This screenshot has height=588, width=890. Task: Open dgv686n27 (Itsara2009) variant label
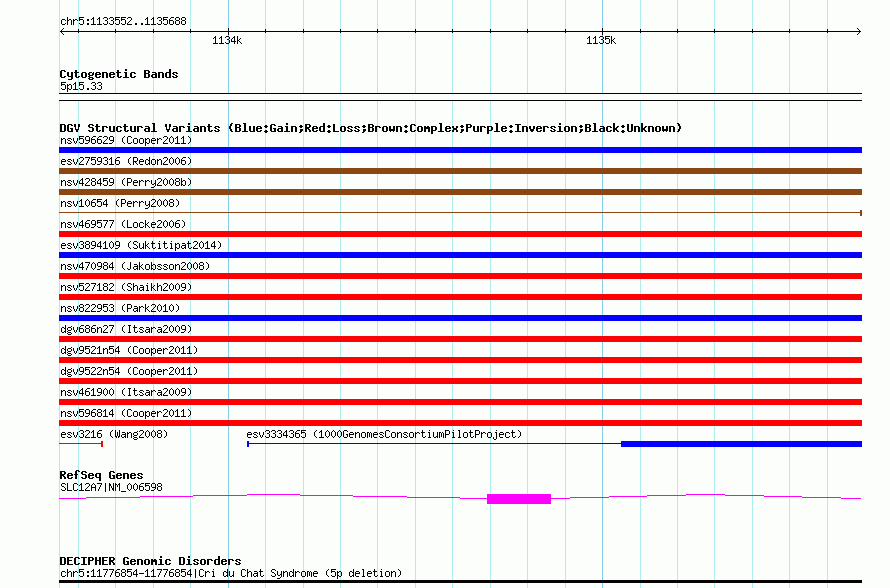126,329
